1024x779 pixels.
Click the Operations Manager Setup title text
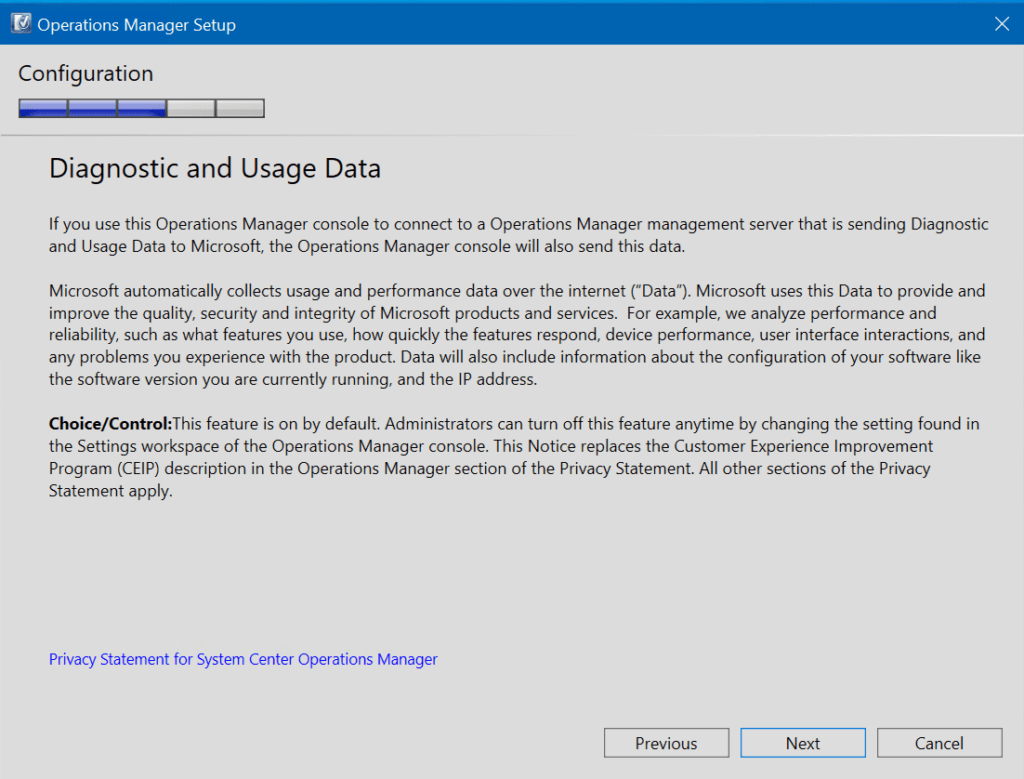click(x=136, y=25)
